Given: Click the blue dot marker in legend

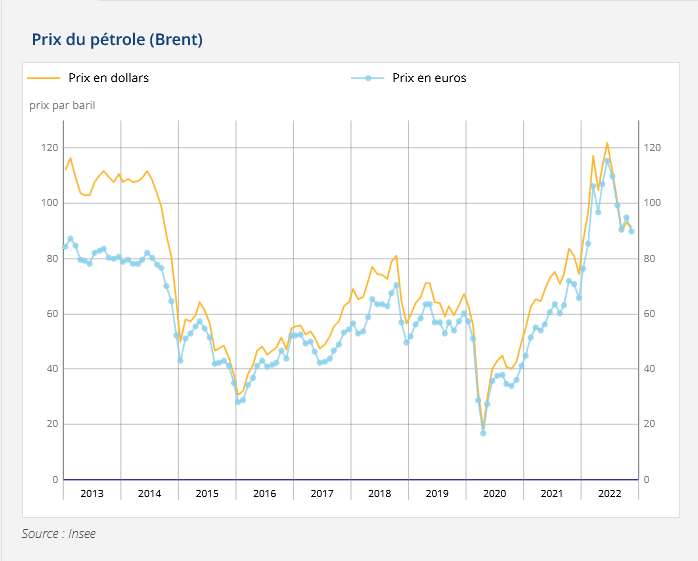Looking at the screenshot, I should click(368, 77).
